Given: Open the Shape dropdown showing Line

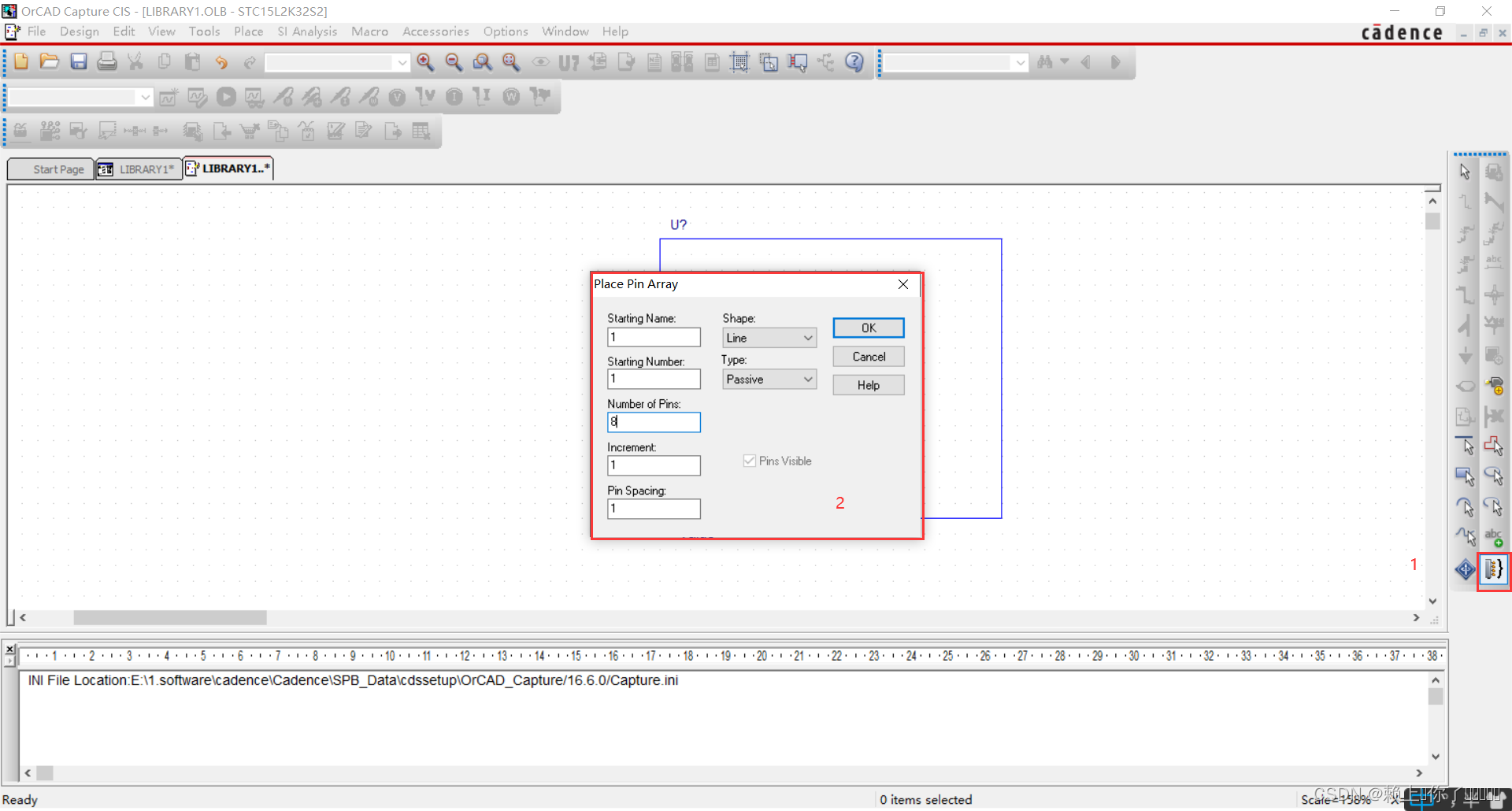Looking at the screenshot, I should click(x=769, y=338).
